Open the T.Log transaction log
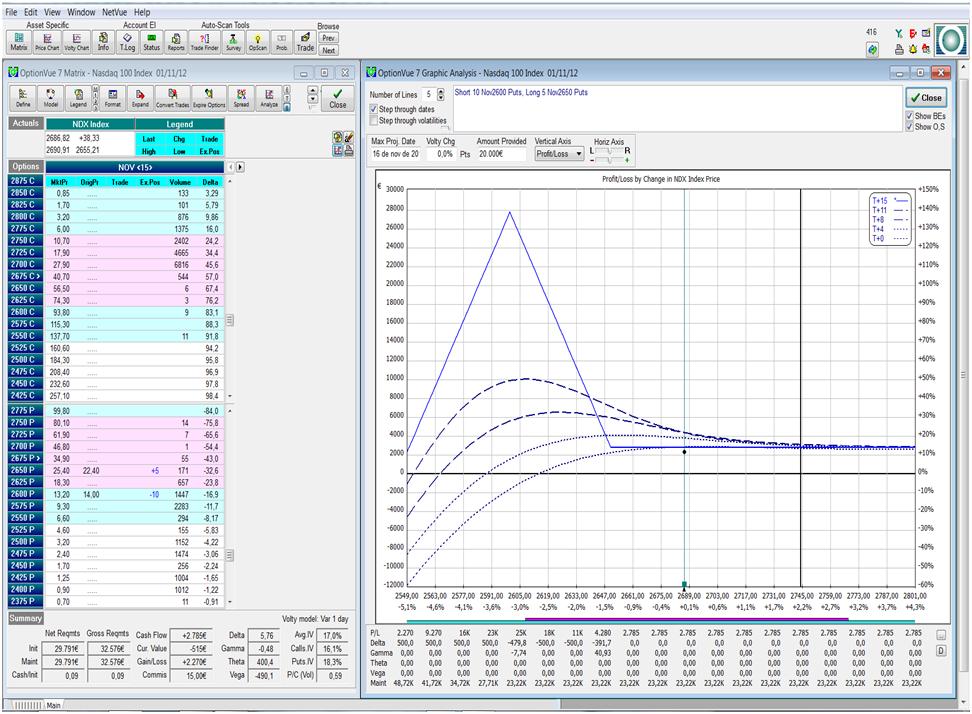The image size is (972, 714). pyautogui.click(x=127, y=41)
